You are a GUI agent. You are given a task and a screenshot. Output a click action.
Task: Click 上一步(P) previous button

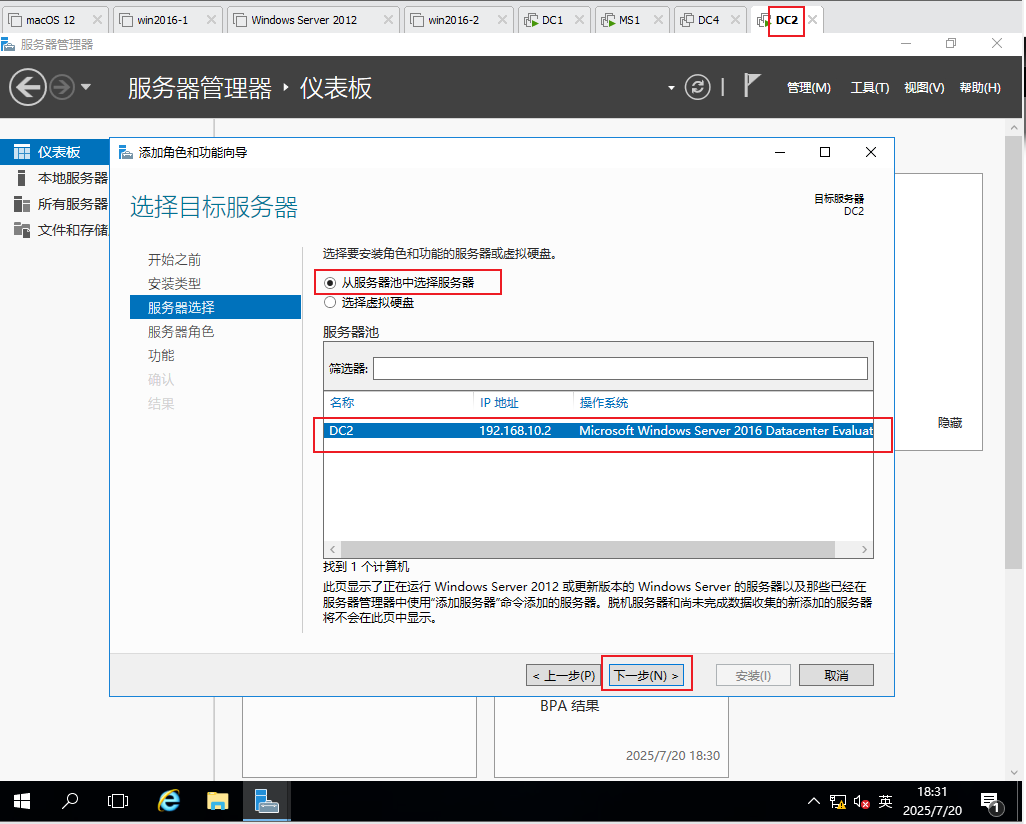563,675
